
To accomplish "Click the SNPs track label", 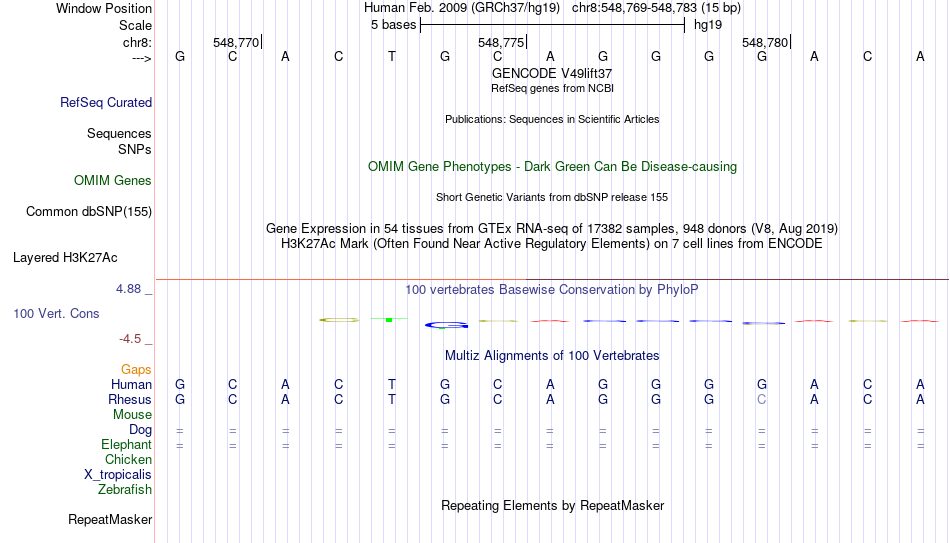I will click(135, 149).
